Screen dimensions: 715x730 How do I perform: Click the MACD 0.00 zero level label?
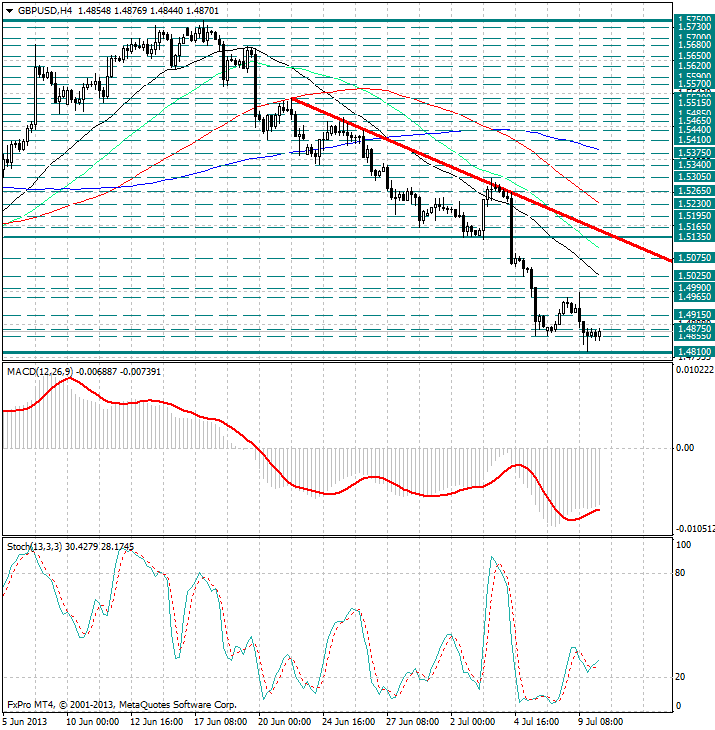click(x=685, y=448)
